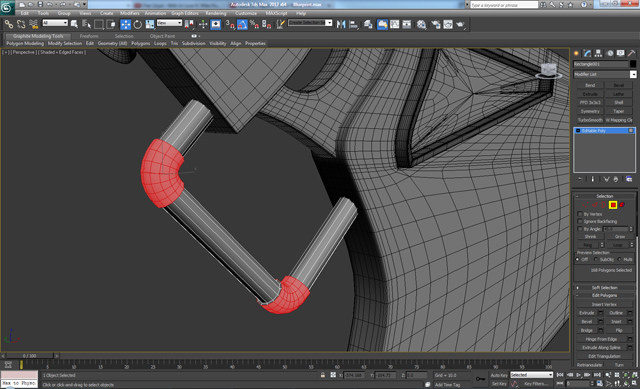Viewport: 640px width, 389px height.
Task: Toggle Window/Crossing selection mode
Action: point(111,24)
